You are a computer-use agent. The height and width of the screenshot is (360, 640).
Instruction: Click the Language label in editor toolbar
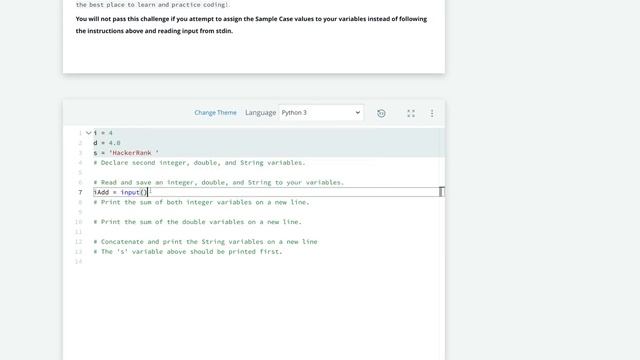pyautogui.click(x=260, y=113)
